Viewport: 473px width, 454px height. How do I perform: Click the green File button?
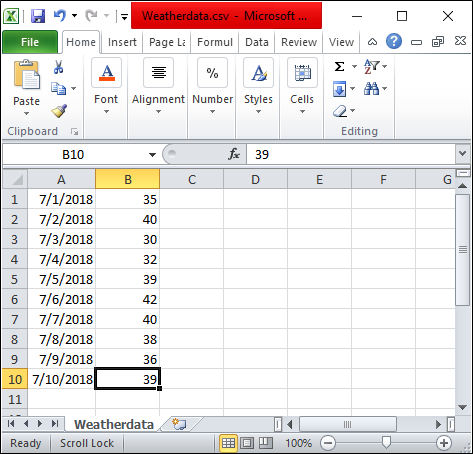pos(30,42)
